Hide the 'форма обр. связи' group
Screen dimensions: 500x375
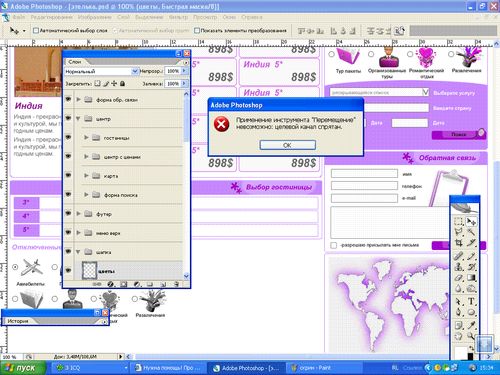(68, 99)
